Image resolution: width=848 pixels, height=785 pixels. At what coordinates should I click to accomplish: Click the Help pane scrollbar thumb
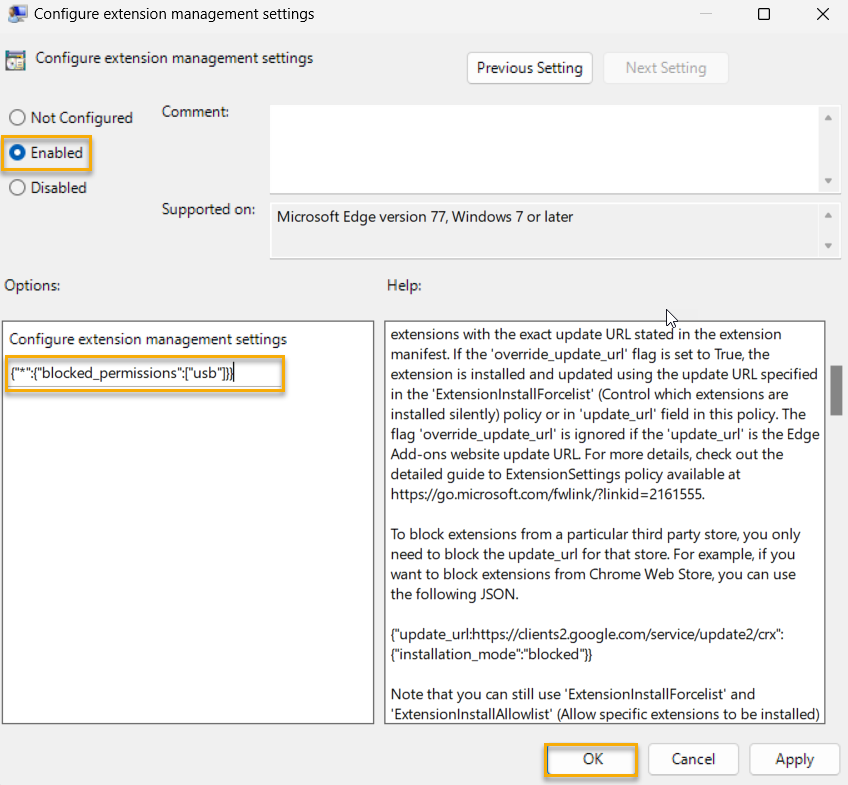pos(836,391)
